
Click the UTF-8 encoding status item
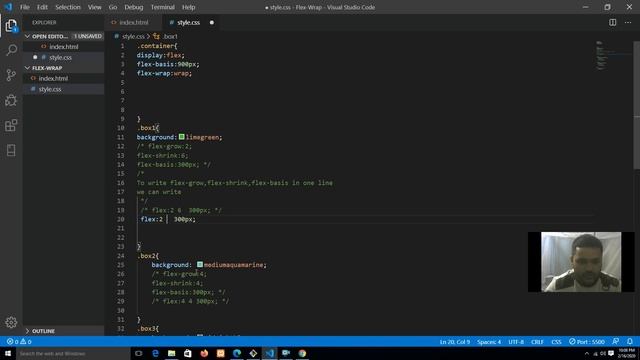516,342
